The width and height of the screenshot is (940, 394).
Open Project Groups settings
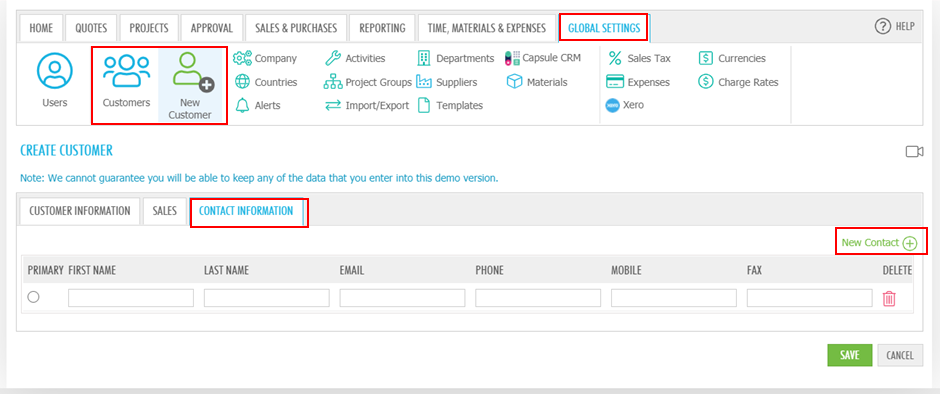(367, 82)
